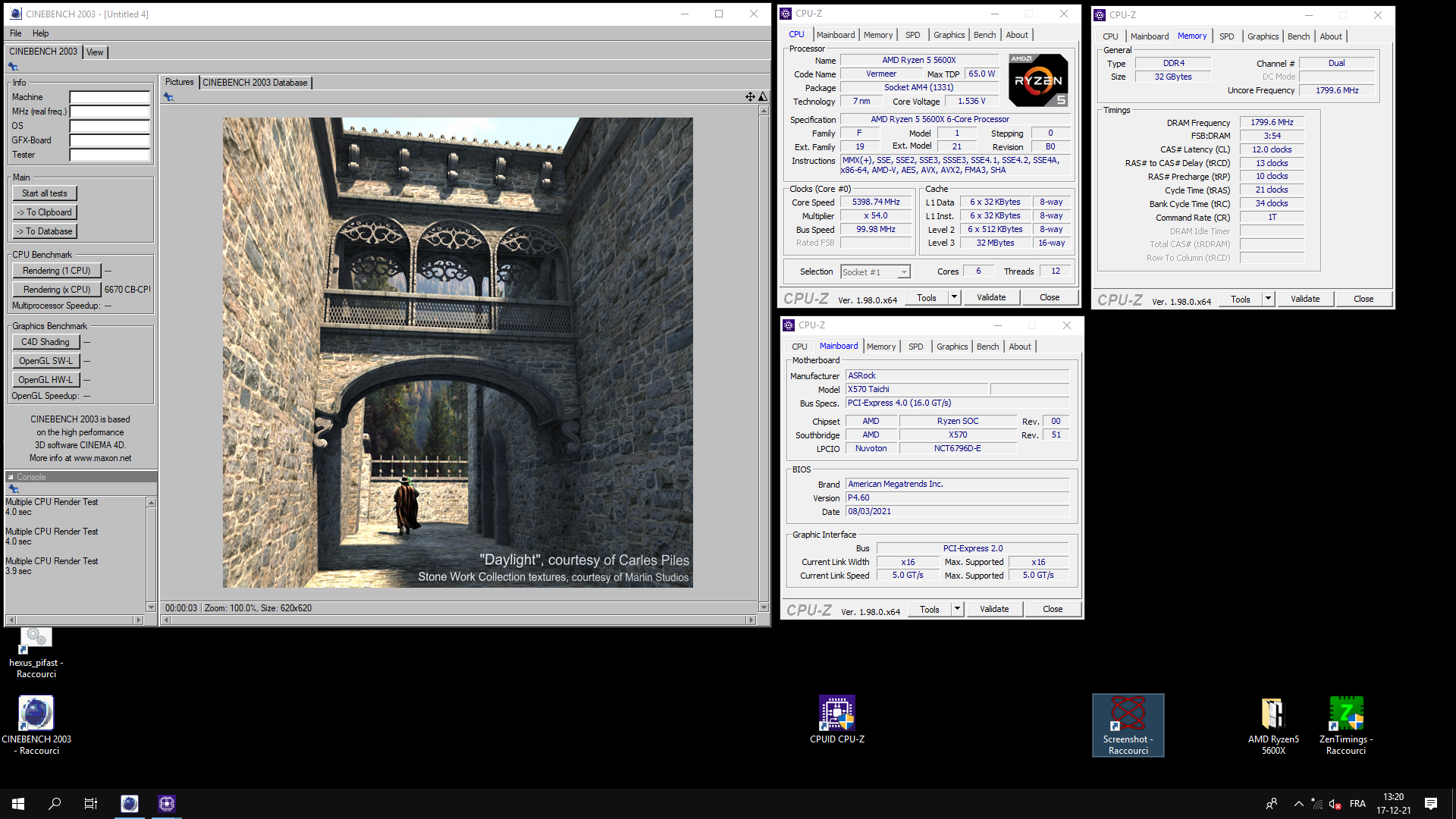Screen dimensions: 1456x819
Task: Click the GFX-Board input field
Action: 110,140
